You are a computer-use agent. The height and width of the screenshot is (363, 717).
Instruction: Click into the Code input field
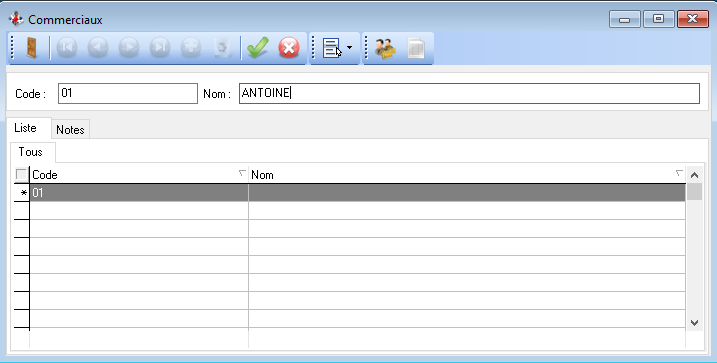(x=128, y=93)
